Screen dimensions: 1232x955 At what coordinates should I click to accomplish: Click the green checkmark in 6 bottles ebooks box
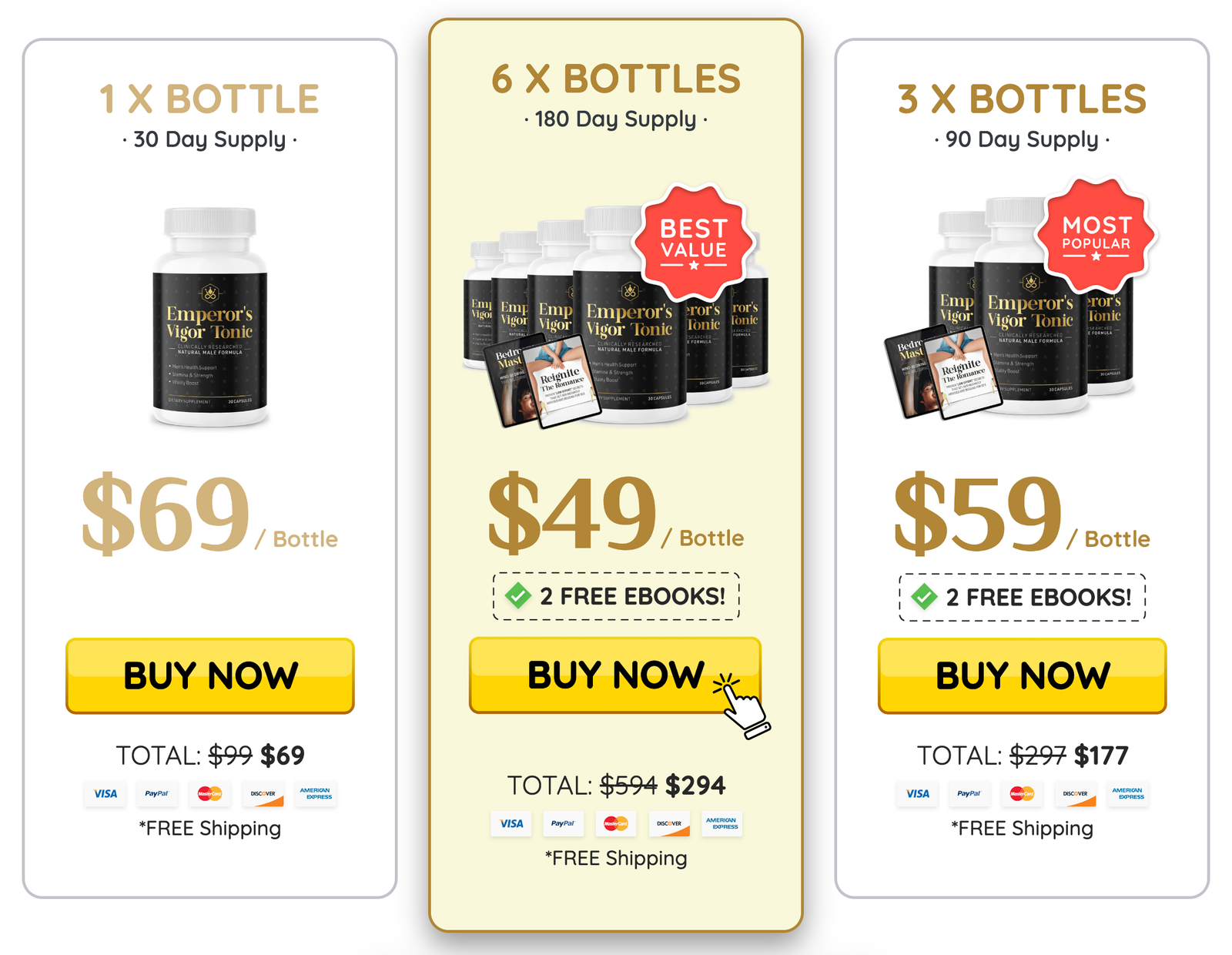click(x=518, y=596)
